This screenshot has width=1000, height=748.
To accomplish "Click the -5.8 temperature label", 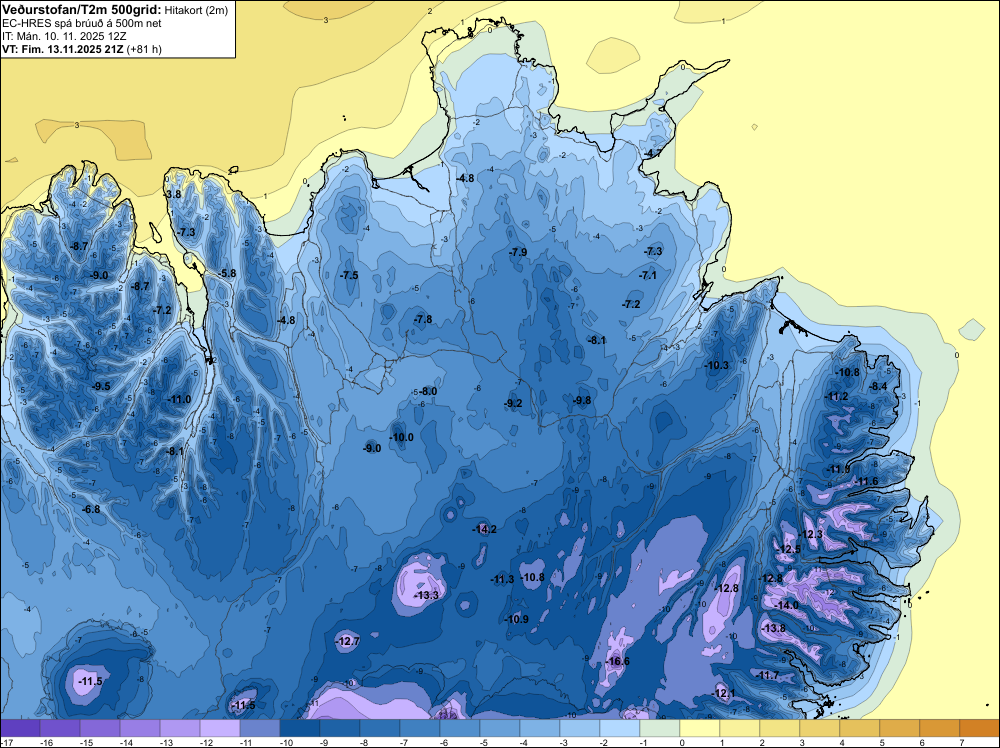I will click(x=228, y=274).
